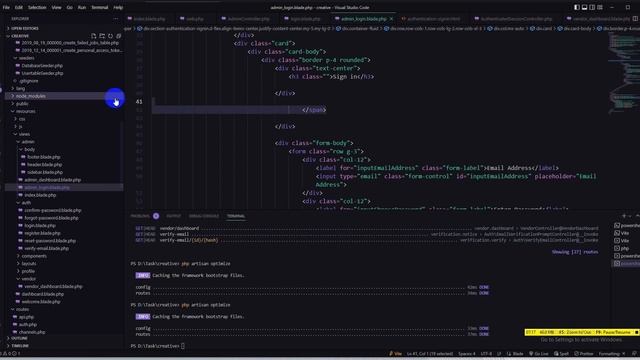Image resolution: width=640 pixels, height=360 pixels.
Task: Refresh the Explorer file tree
Action: coord(110,36)
